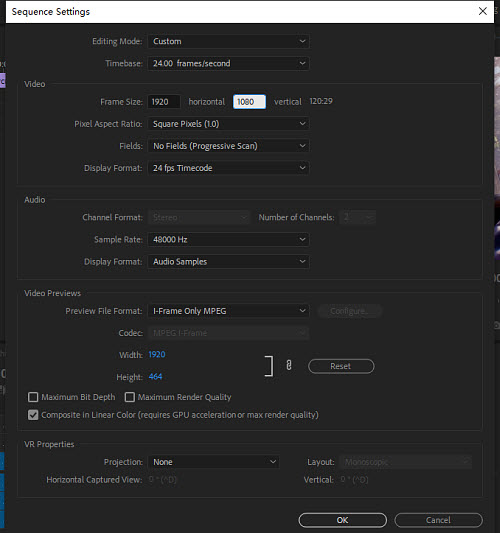Viewport: 500px width, 533px height.
Task: Open video Display Format 24 fps Timecode dropdown
Action: (x=228, y=168)
